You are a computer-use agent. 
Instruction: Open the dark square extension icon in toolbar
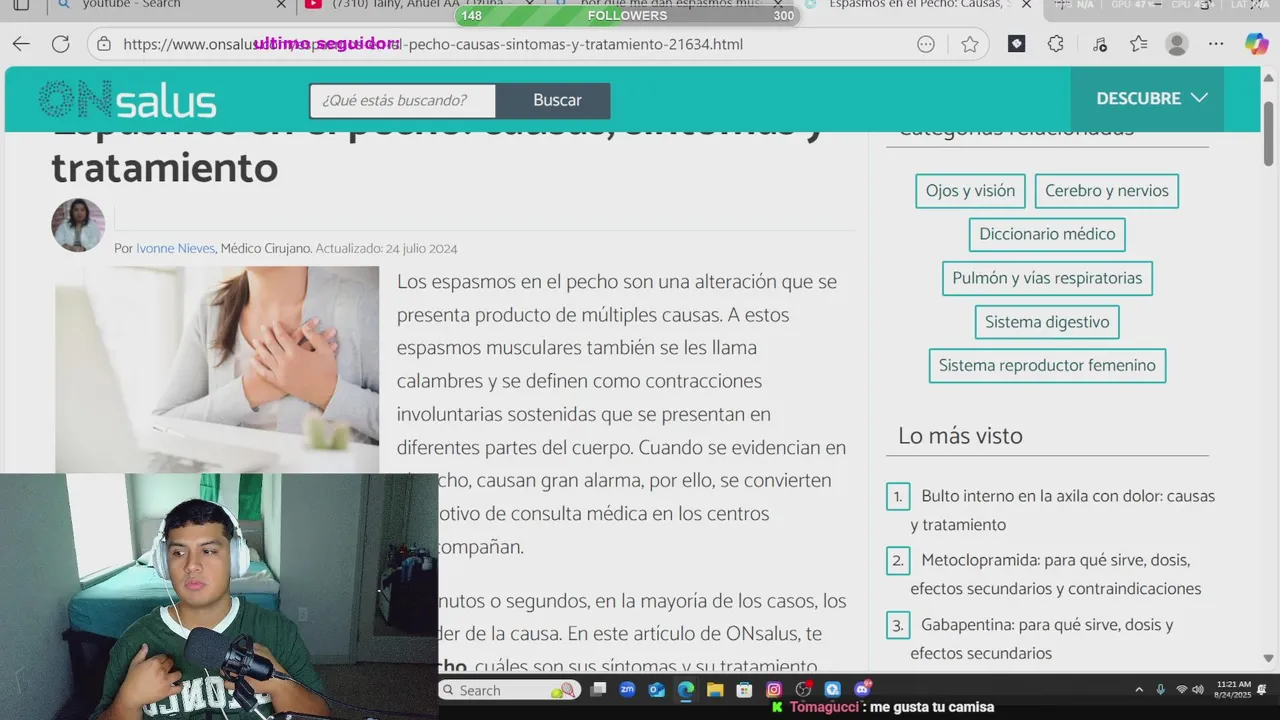[x=1016, y=44]
